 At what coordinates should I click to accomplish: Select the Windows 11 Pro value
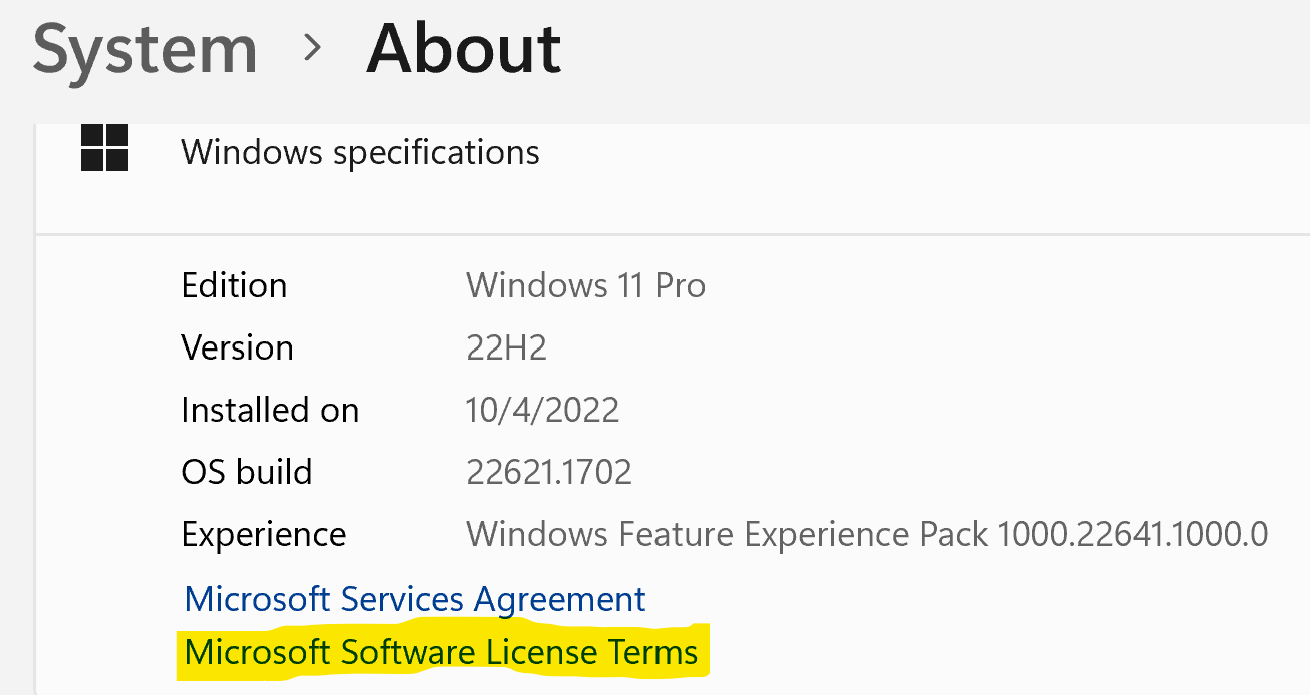[586, 286]
